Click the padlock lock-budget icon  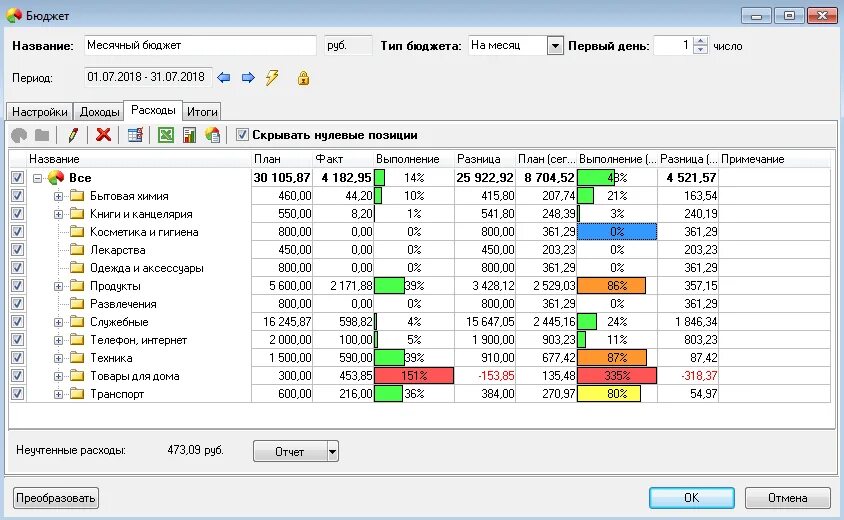coord(304,78)
